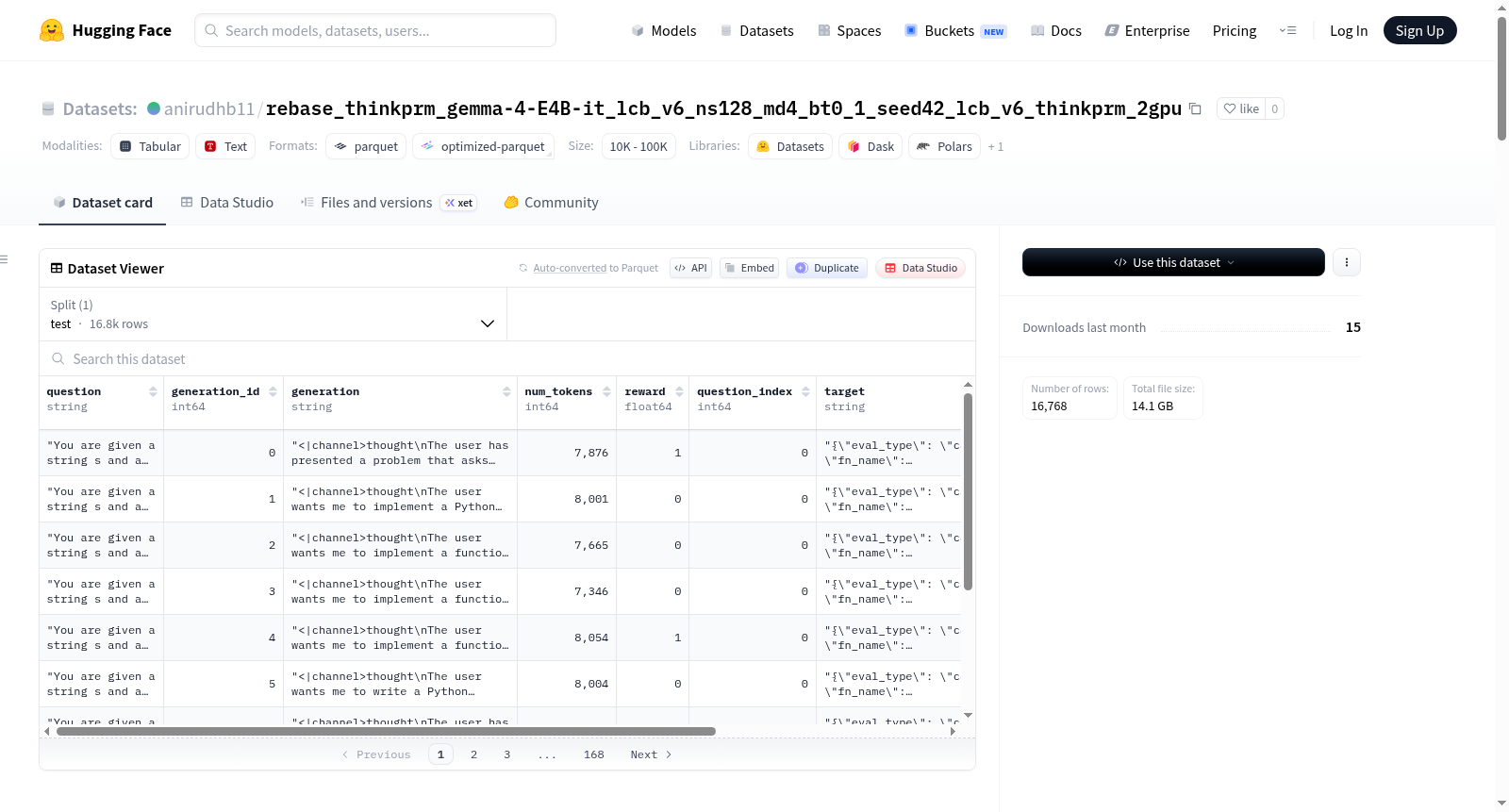Viewport: 1509px width, 812px height.
Task: Click the table vertical scrollbar
Action: [968, 491]
